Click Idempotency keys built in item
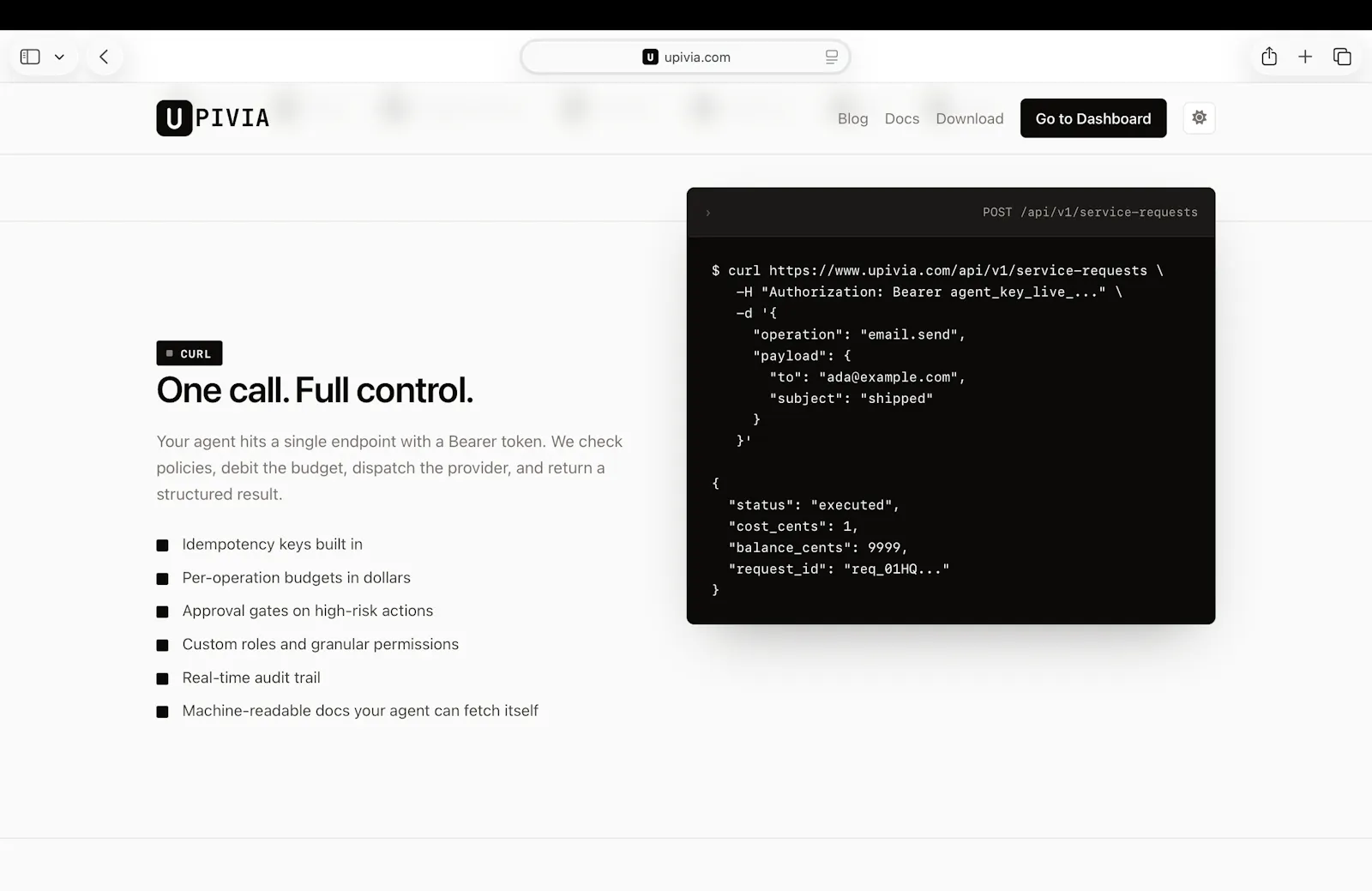The image size is (1372, 891). point(260,545)
